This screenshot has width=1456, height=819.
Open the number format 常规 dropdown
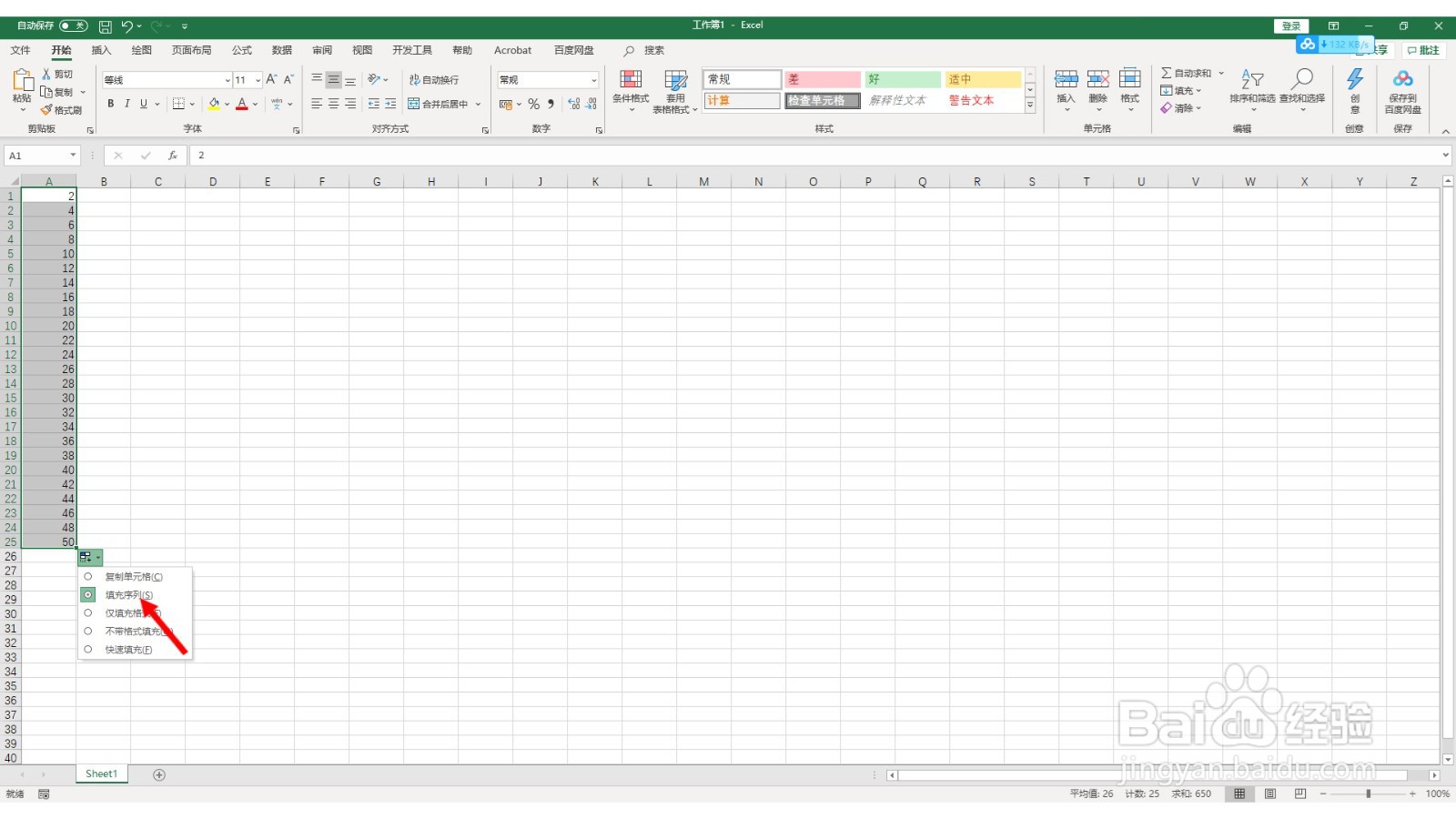pos(594,80)
